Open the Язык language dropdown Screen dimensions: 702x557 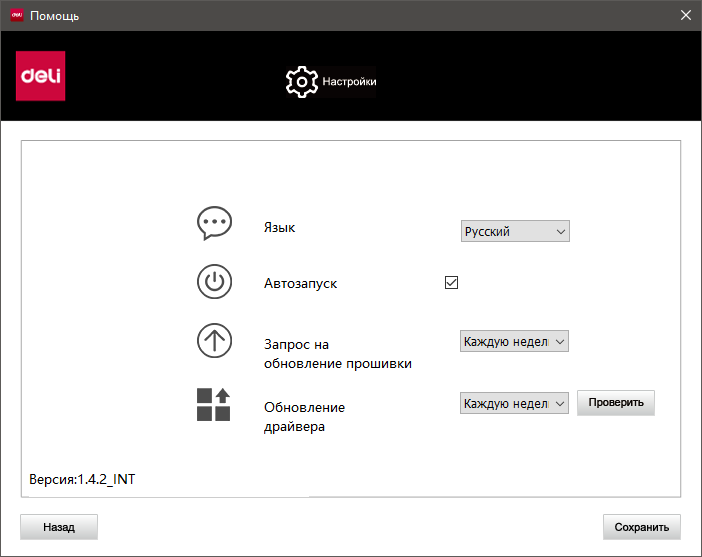pyautogui.click(x=515, y=231)
